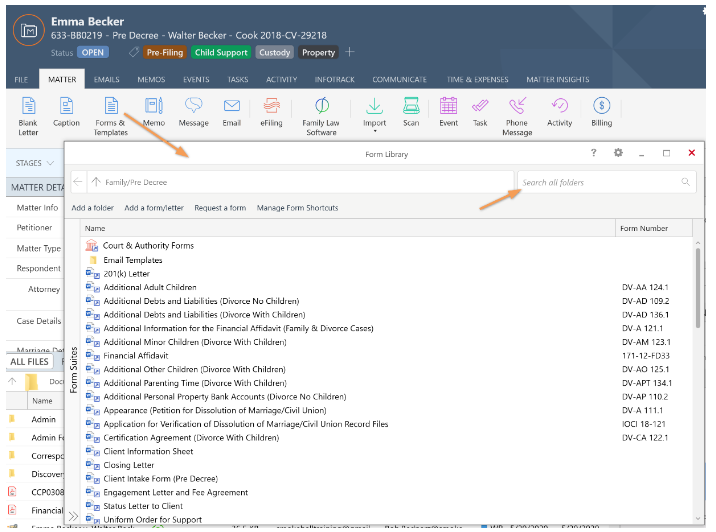Open the Emails tab
The image size is (716, 532).
point(106,79)
